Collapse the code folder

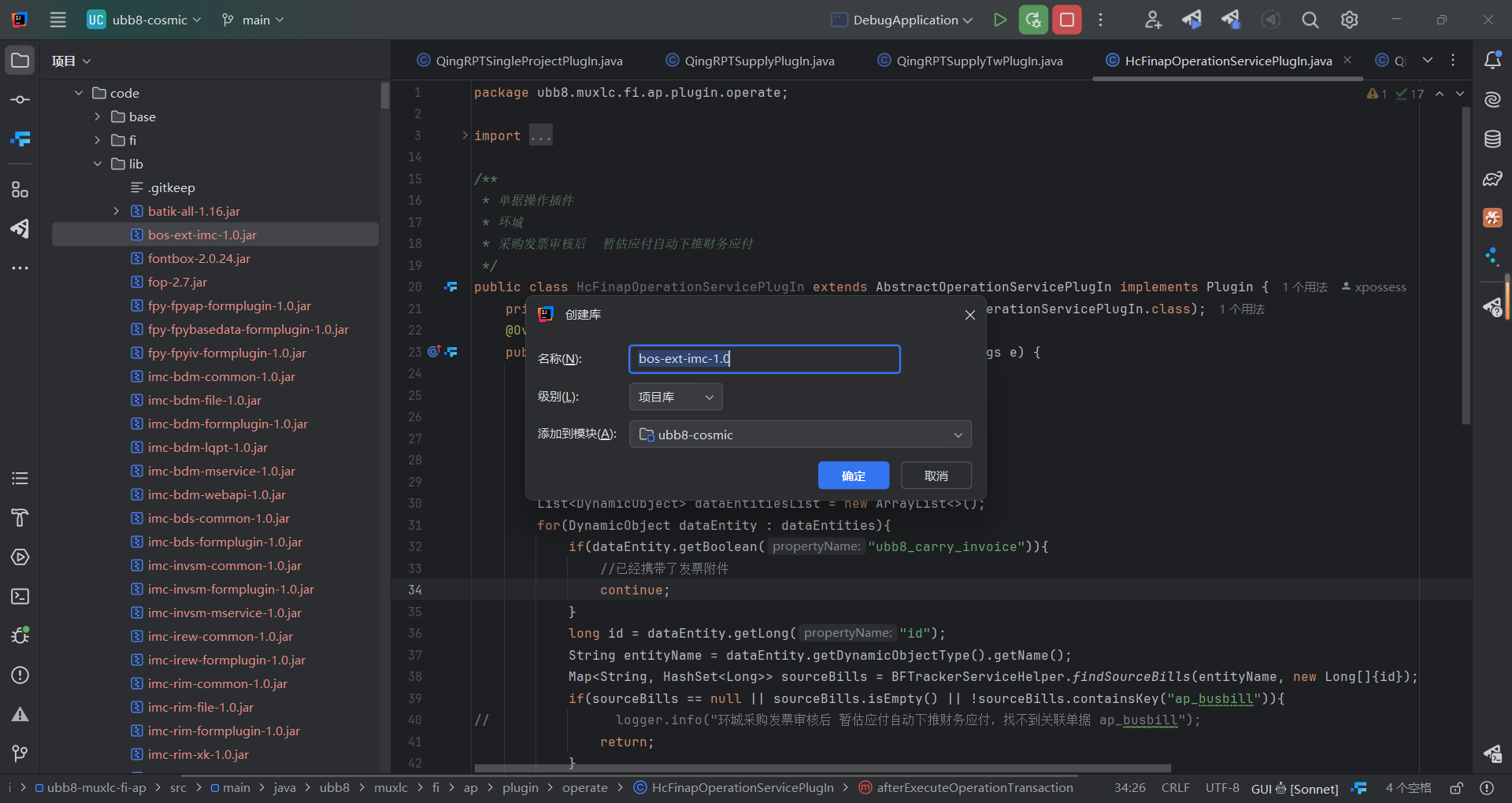[79, 93]
